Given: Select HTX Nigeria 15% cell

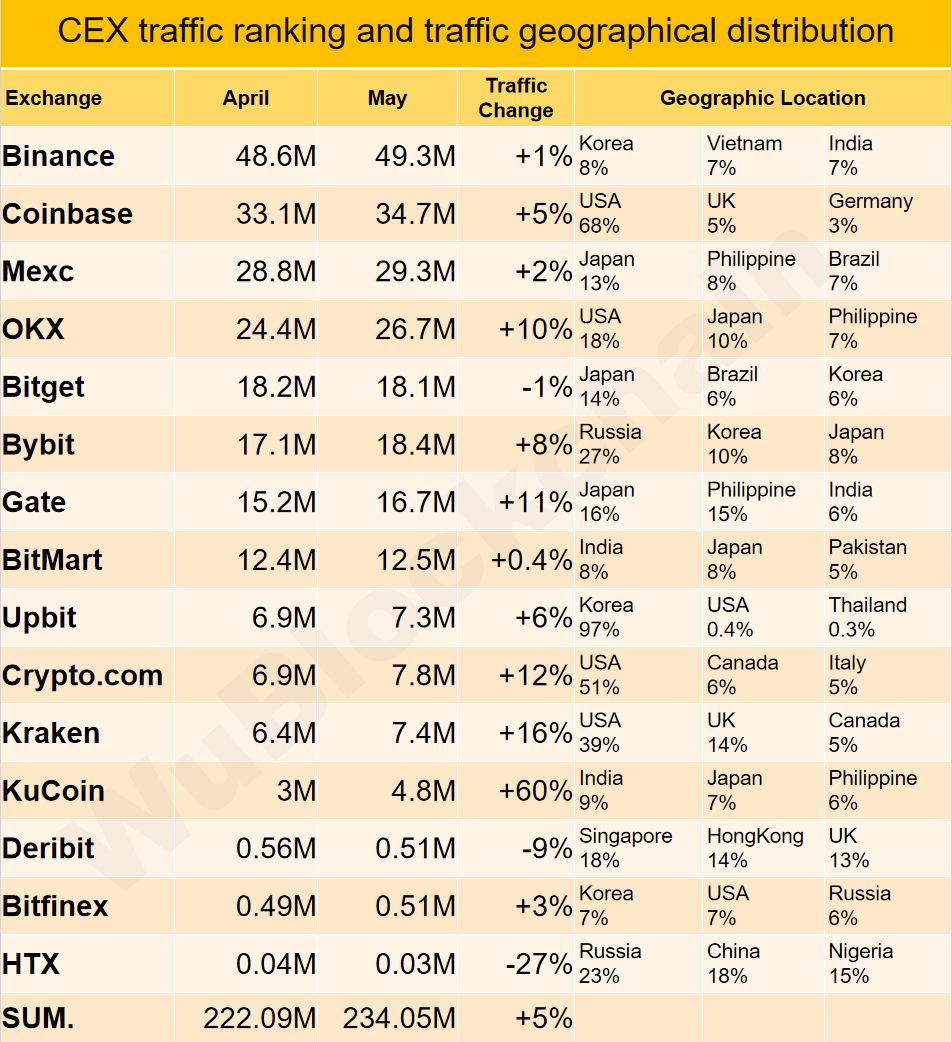Looking at the screenshot, I should pyautogui.click(x=888, y=964).
